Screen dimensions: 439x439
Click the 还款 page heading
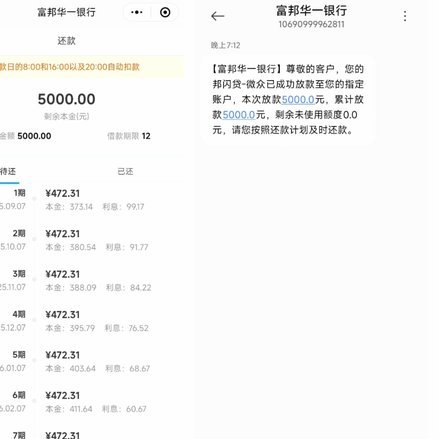pyautogui.click(x=66, y=41)
